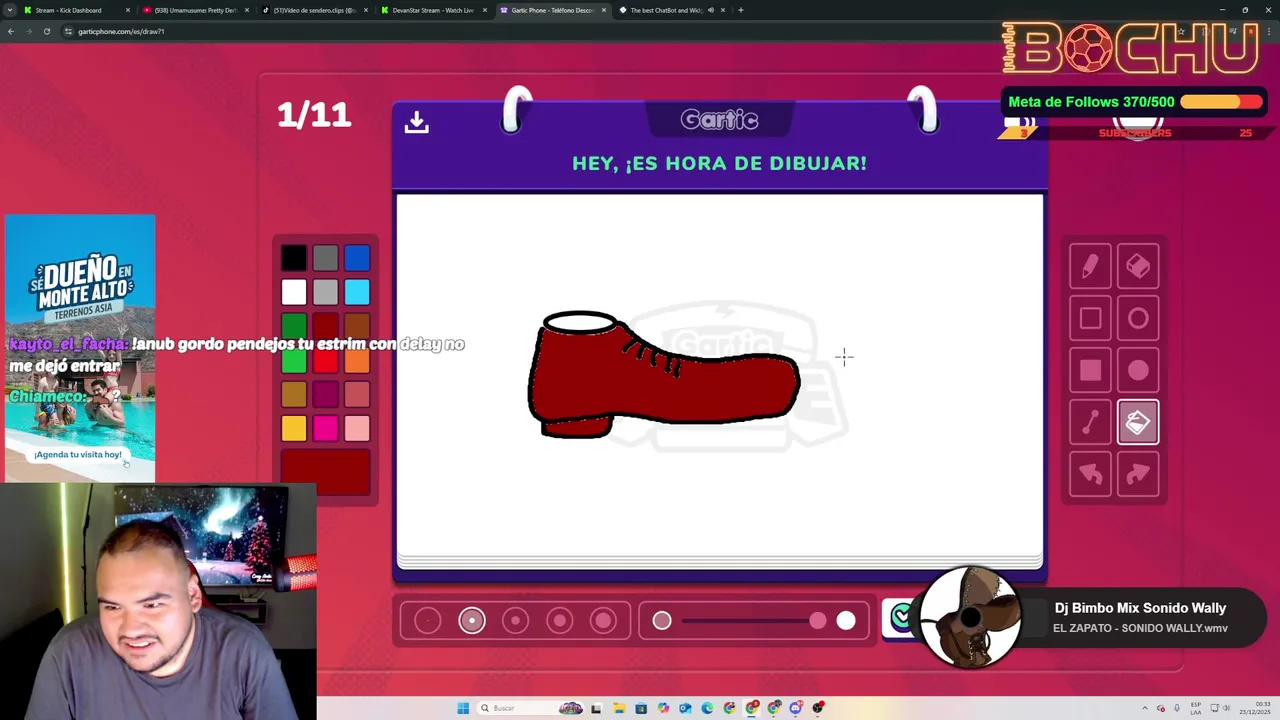Viewport: 1280px width, 720px height.
Task: Pick the light gray color swatch
Action: pyautogui.click(x=325, y=292)
